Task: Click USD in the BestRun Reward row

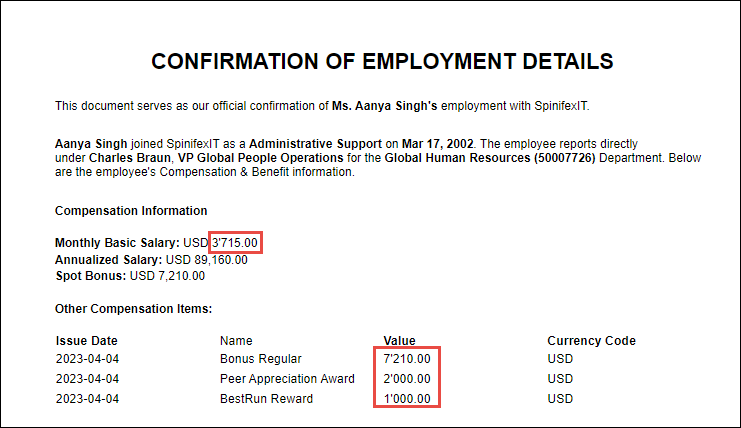Action: tap(560, 399)
